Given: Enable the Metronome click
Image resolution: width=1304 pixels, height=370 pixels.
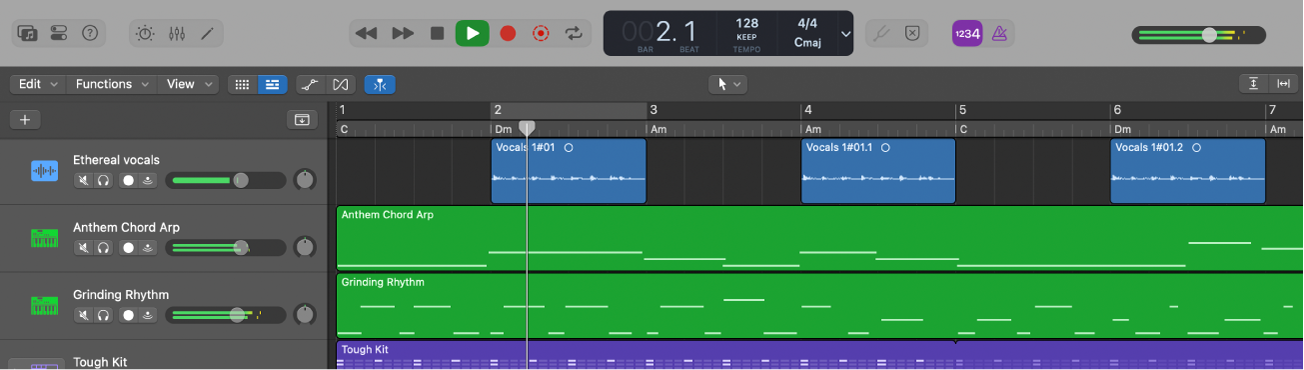Looking at the screenshot, I should (x=999, y=33).
